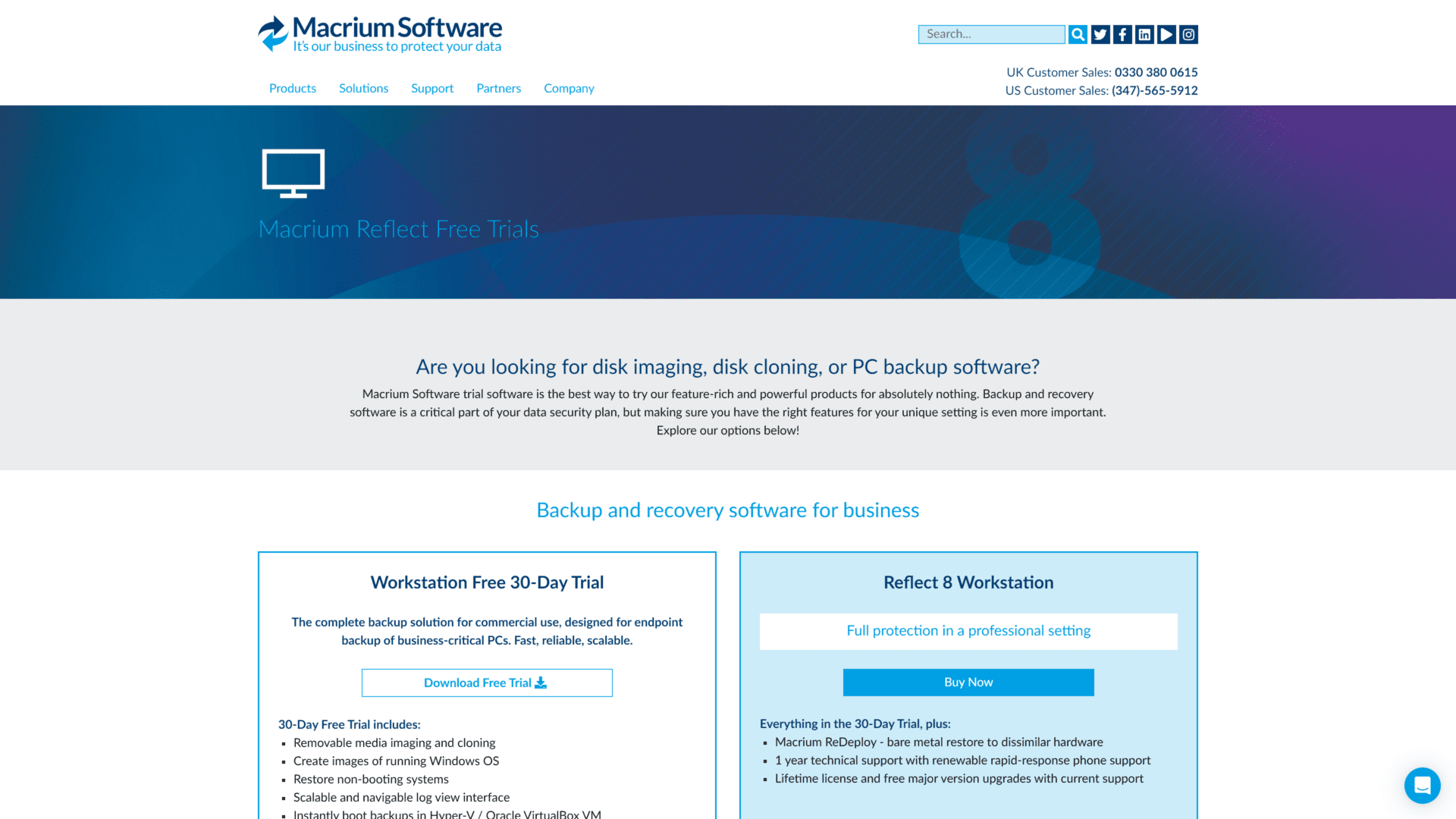Click the search input field
1456x819 pixels.
pyautogui.click(x=991, y=34)
